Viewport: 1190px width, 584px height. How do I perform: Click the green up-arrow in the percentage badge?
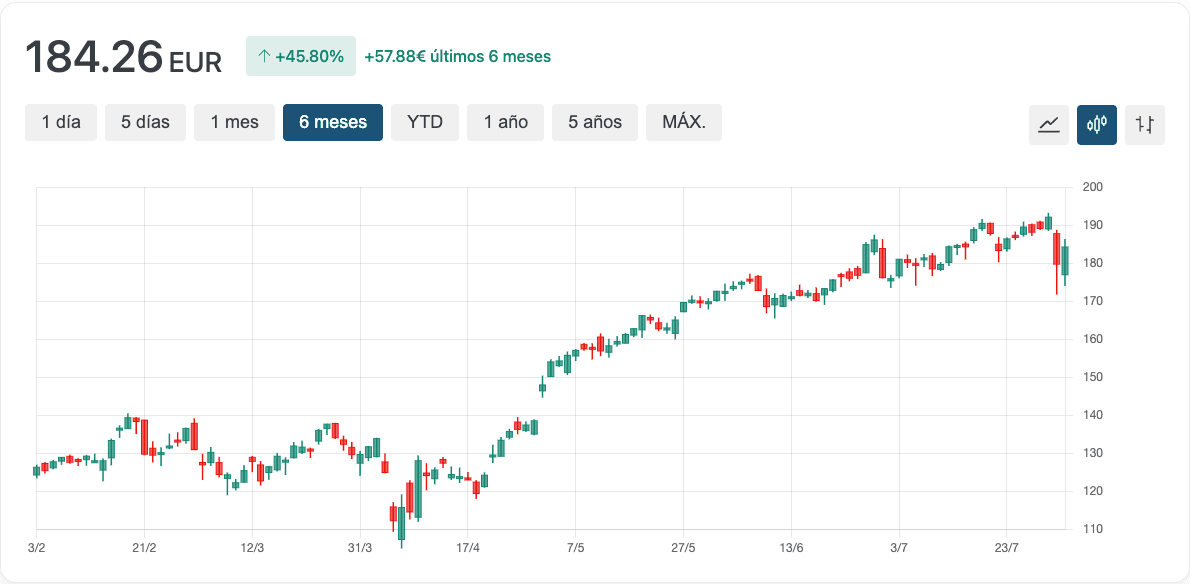coord(264,57)
